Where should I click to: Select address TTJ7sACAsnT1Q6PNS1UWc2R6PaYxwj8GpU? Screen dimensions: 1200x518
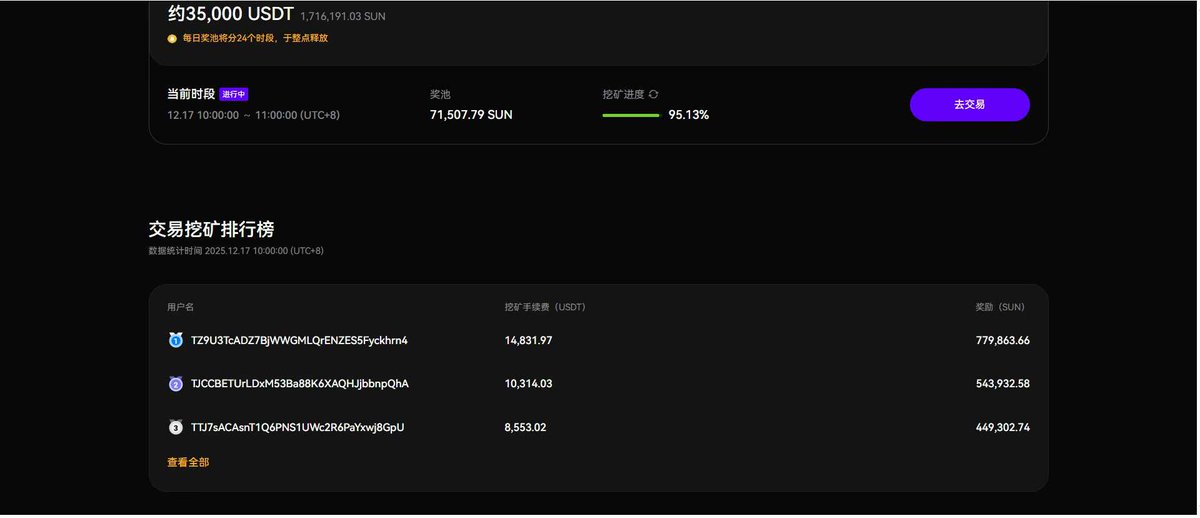coord(297,427)
